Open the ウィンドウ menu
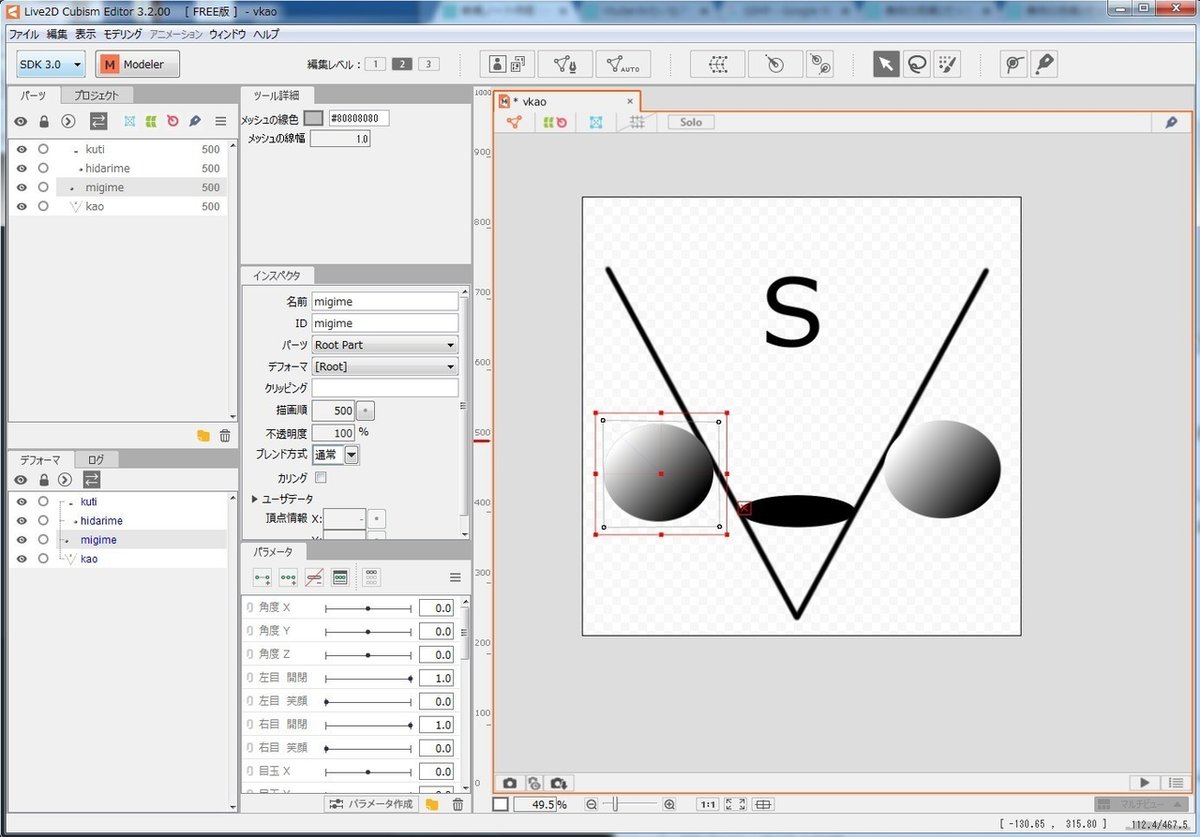 coord(228,34)
